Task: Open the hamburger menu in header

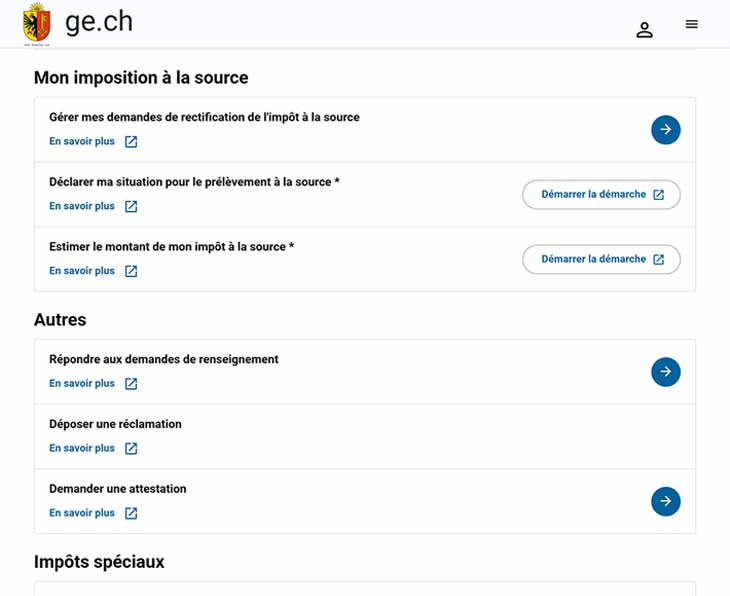Action: click(x=691, y=24)
